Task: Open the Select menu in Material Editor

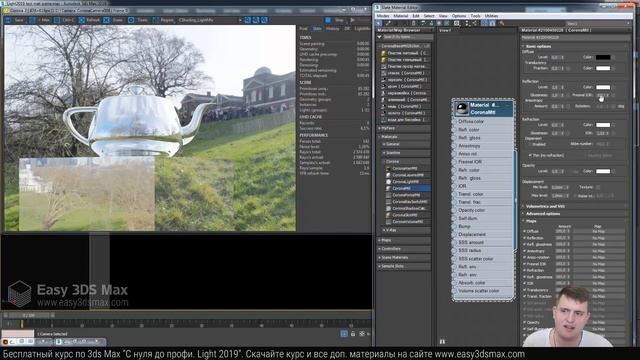Action: tap(429, 16)
